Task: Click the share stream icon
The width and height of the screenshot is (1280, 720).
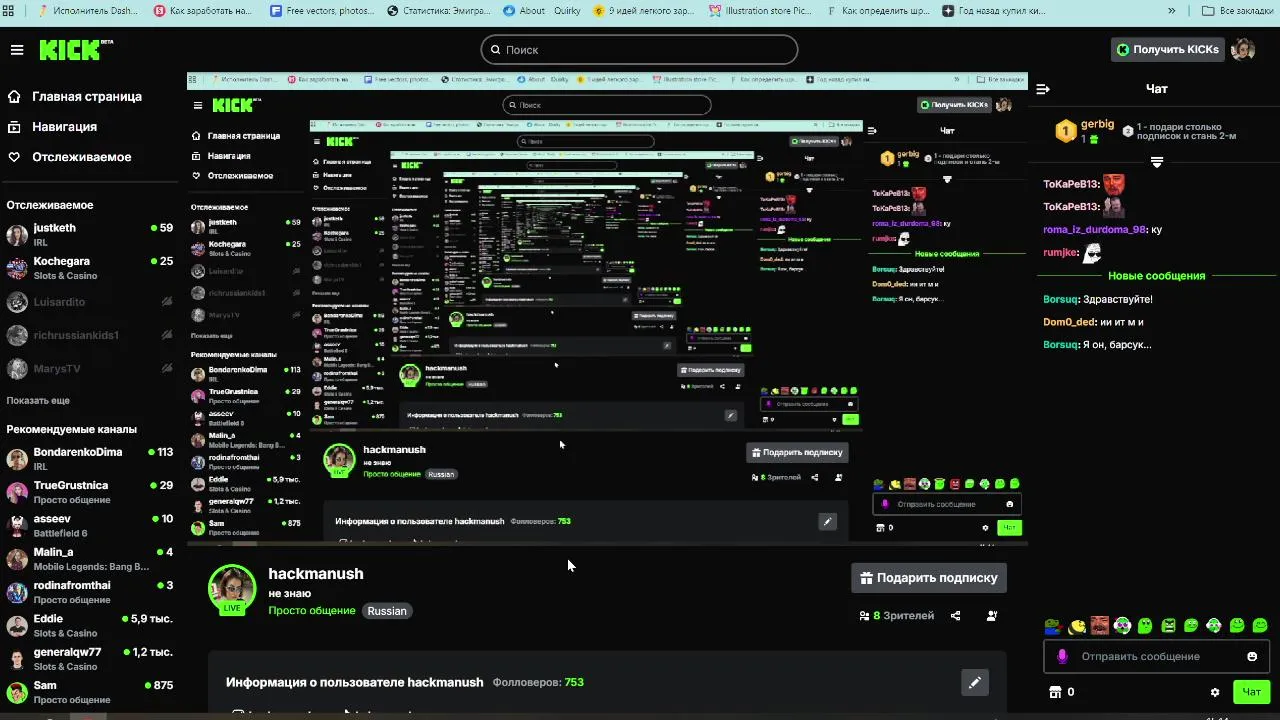Action: coord(956,616)
